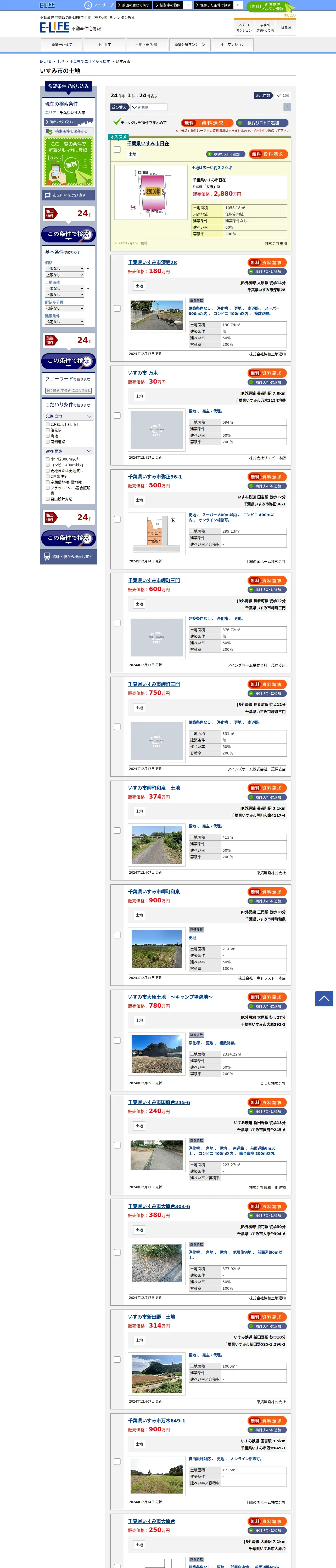Click 市区町村を選び直す swap icon button
This screenshot has width=336, height=1568.
[x=68, y=195]
